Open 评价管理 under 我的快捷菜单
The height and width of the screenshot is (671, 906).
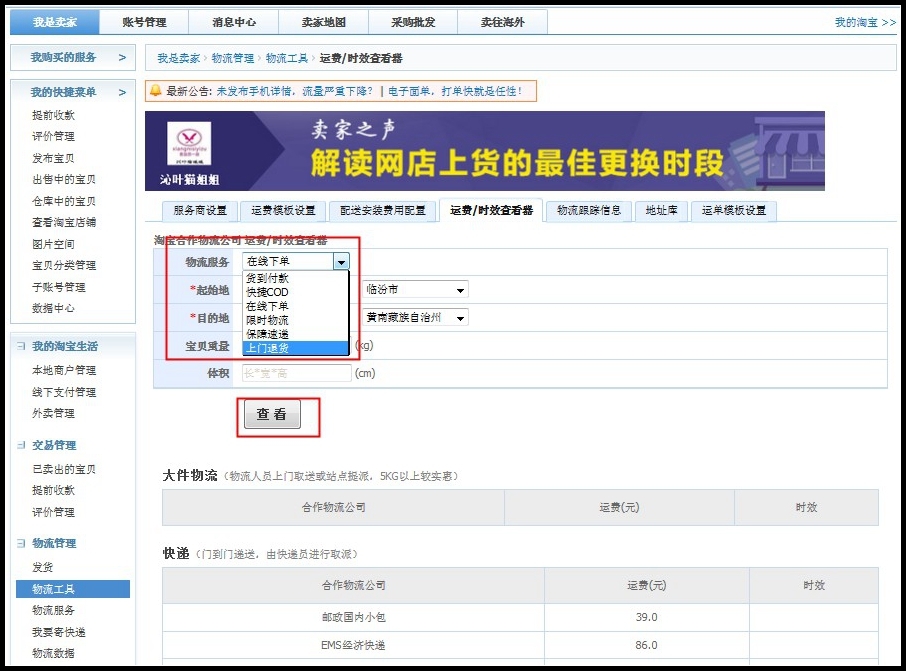pyautogui.click(x=53, y=136)
